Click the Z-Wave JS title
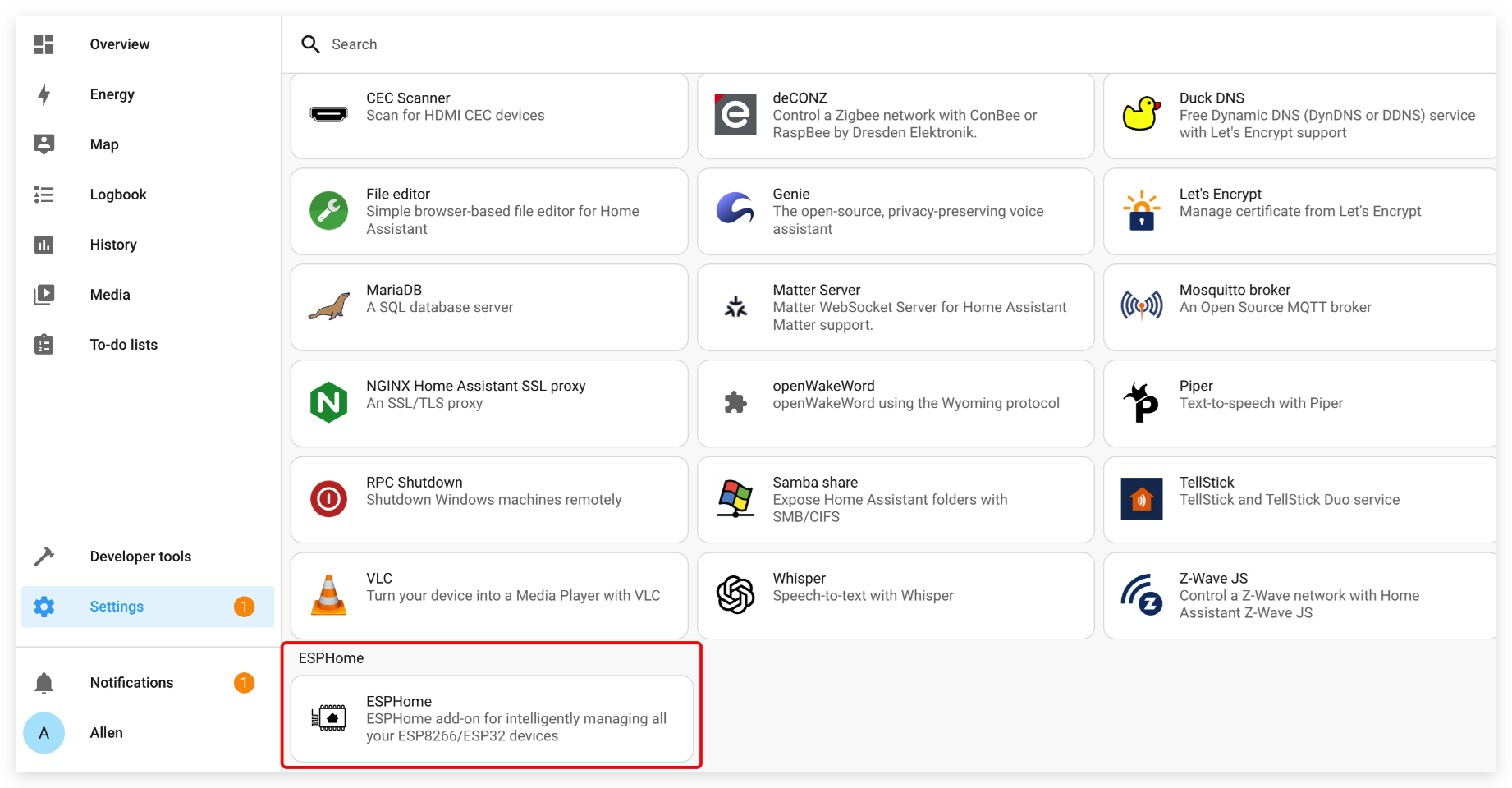This screenshot has height=788, width=1512. pos(1213,579)
